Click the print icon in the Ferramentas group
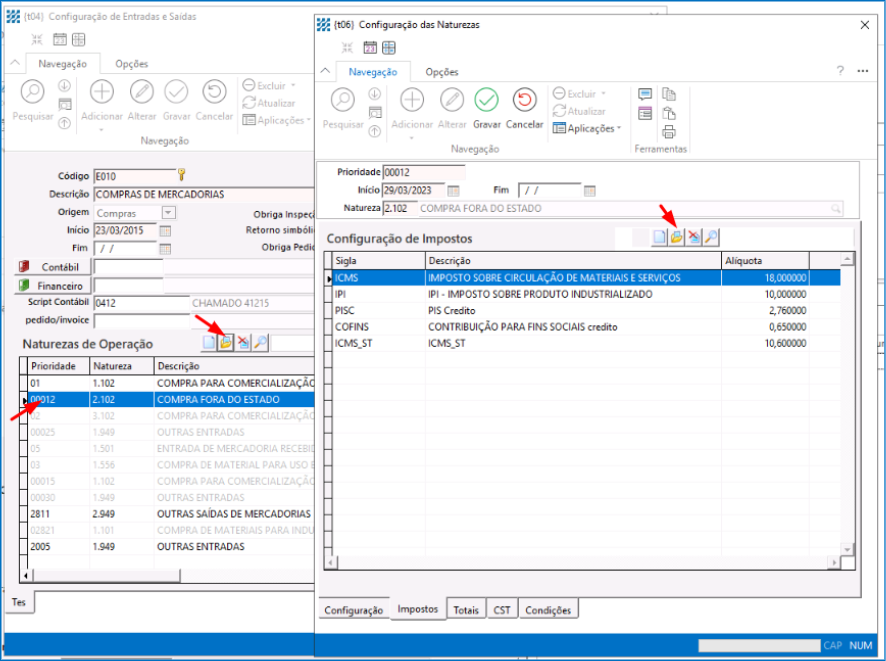 click(669, 132)
